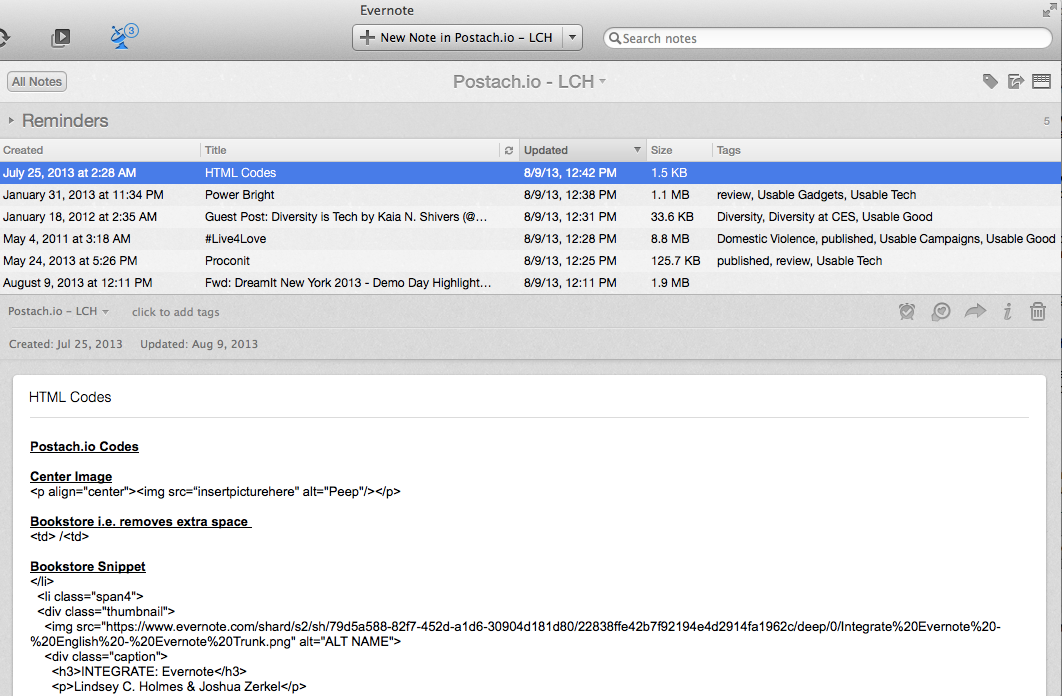Sort the notes by Created column
This screenshot has width=1062, height=696.
100,150
